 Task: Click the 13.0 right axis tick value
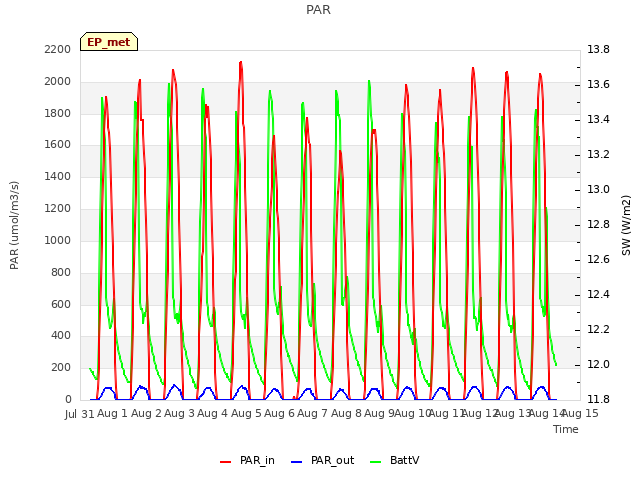[x=598, y=189]
